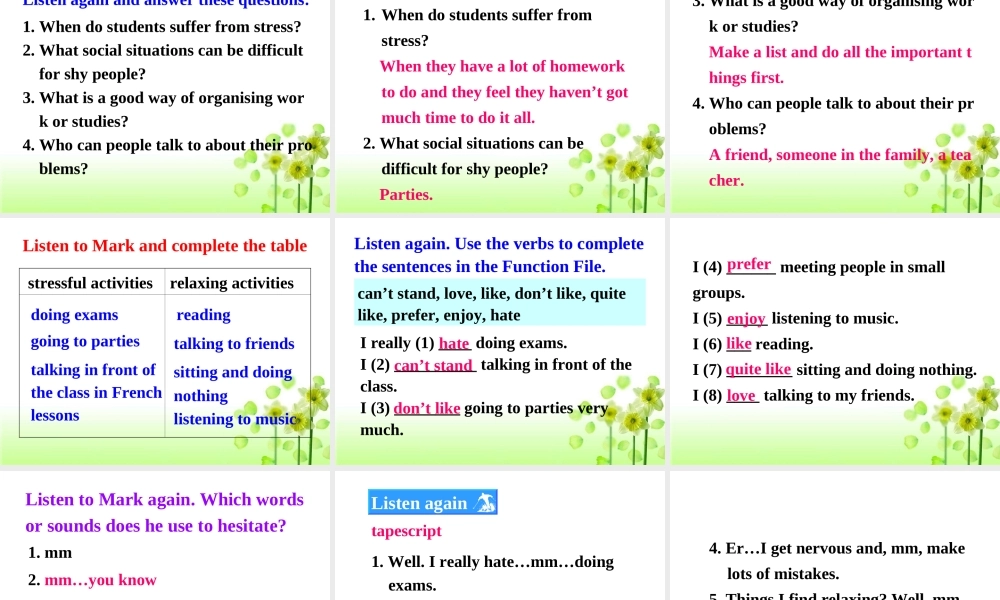Select the 'doing exams' table entry
This screenshot has width=1000, height=600.
[75, 315]
